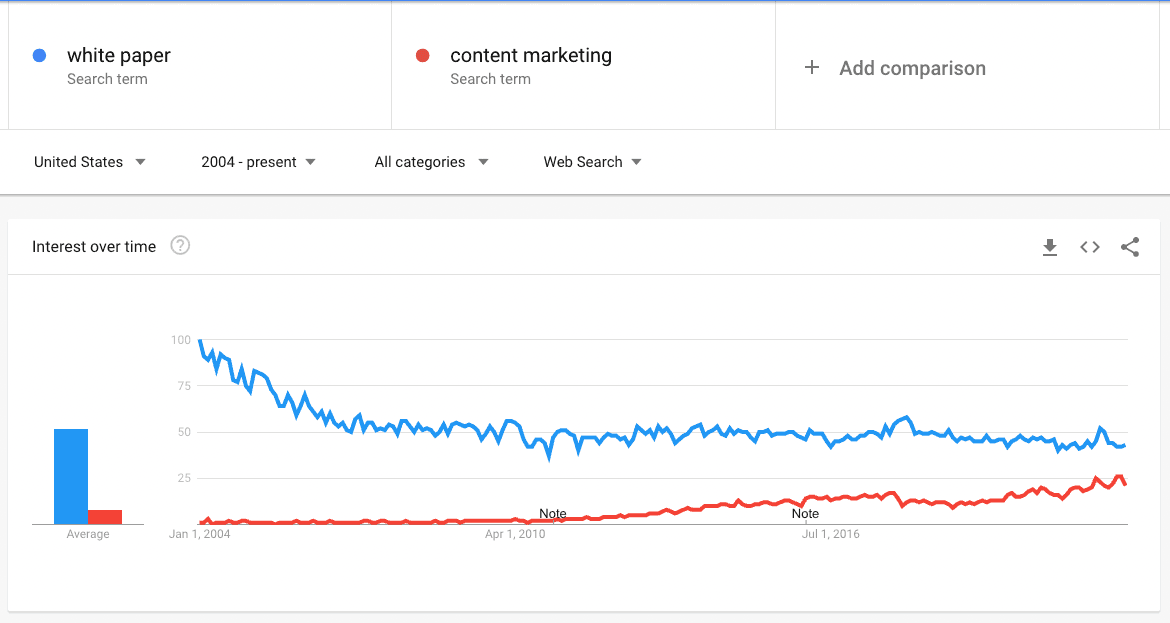Download the Interest over time data
1170x623 pixels.
click(1050, 247)
